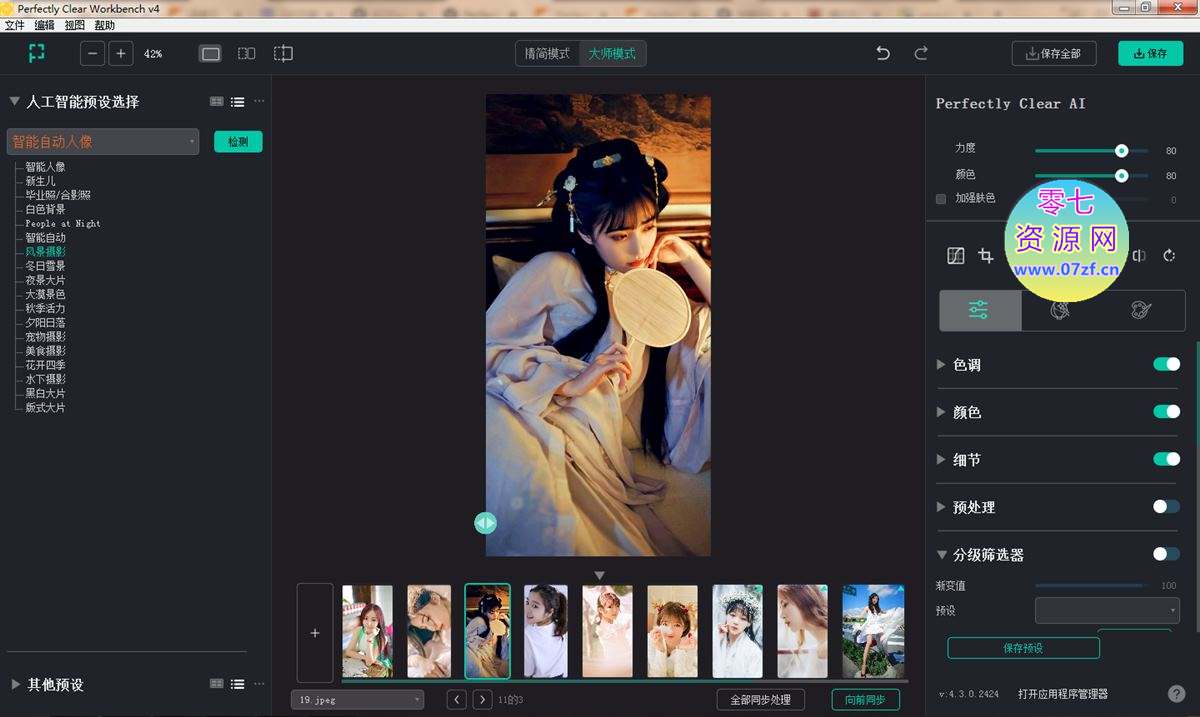
Task: Expand the 其他预设 section
Action: (x=16, y=684)
